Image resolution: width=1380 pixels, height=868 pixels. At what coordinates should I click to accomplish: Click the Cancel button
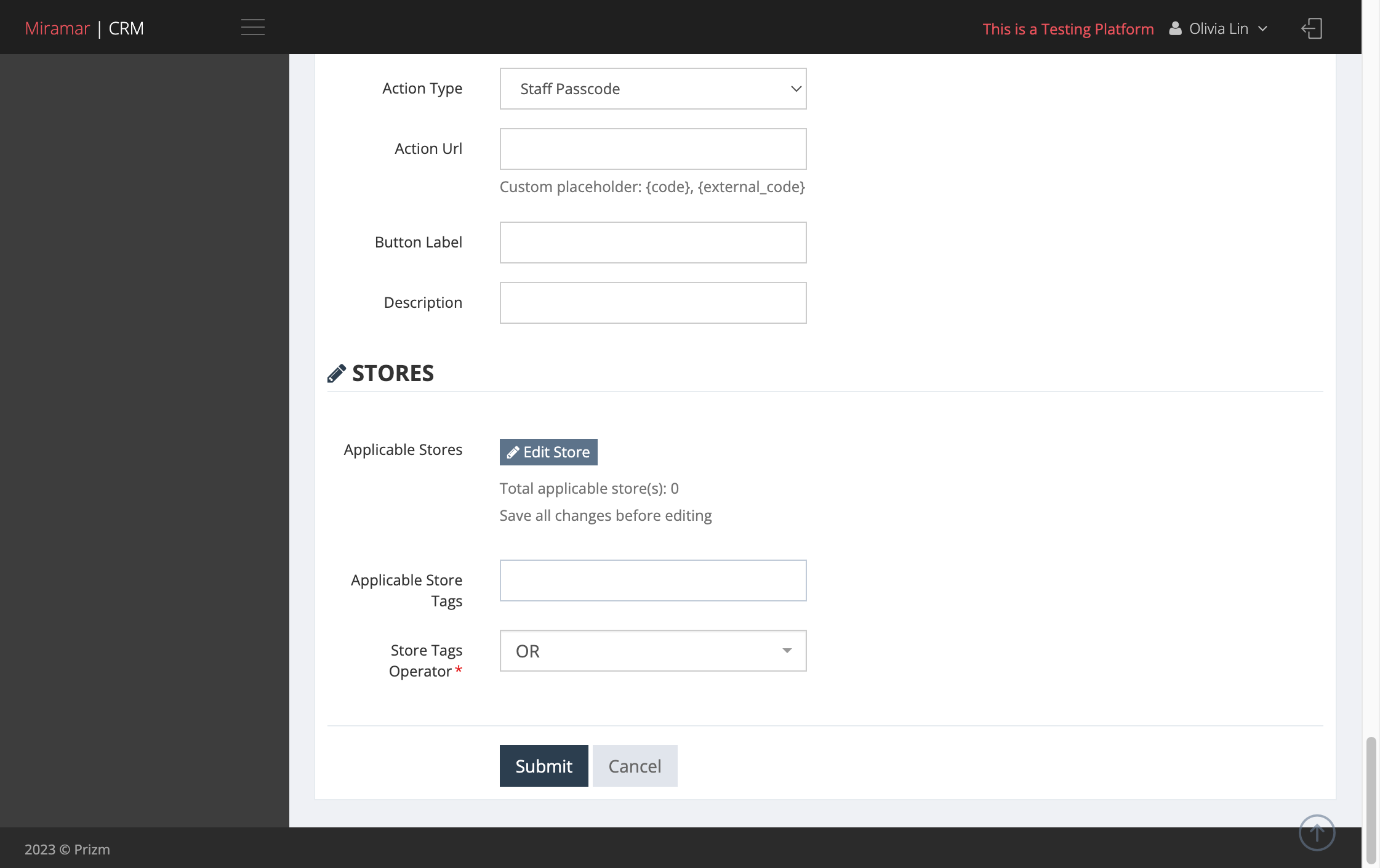[635, 766]
